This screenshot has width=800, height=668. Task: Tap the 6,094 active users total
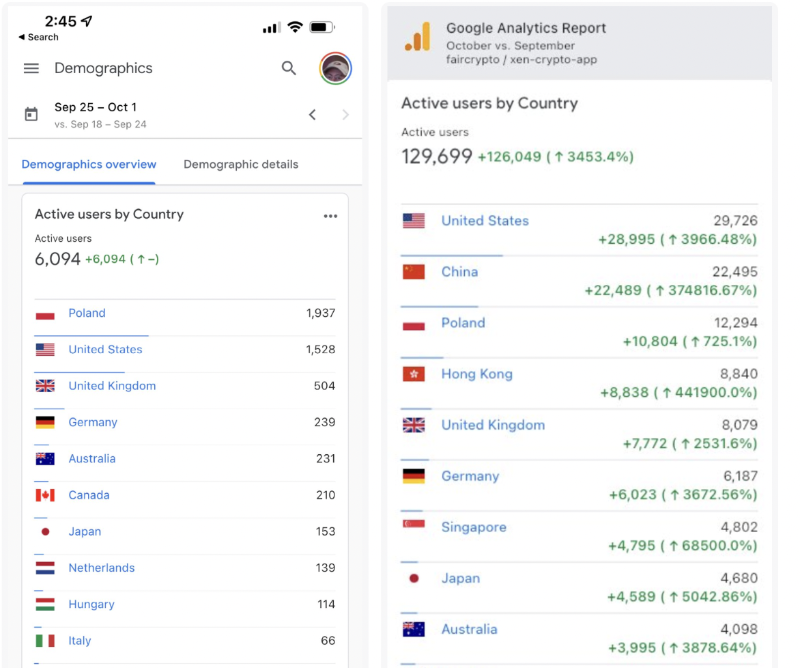pyautogui.click(x=57, y=259)
